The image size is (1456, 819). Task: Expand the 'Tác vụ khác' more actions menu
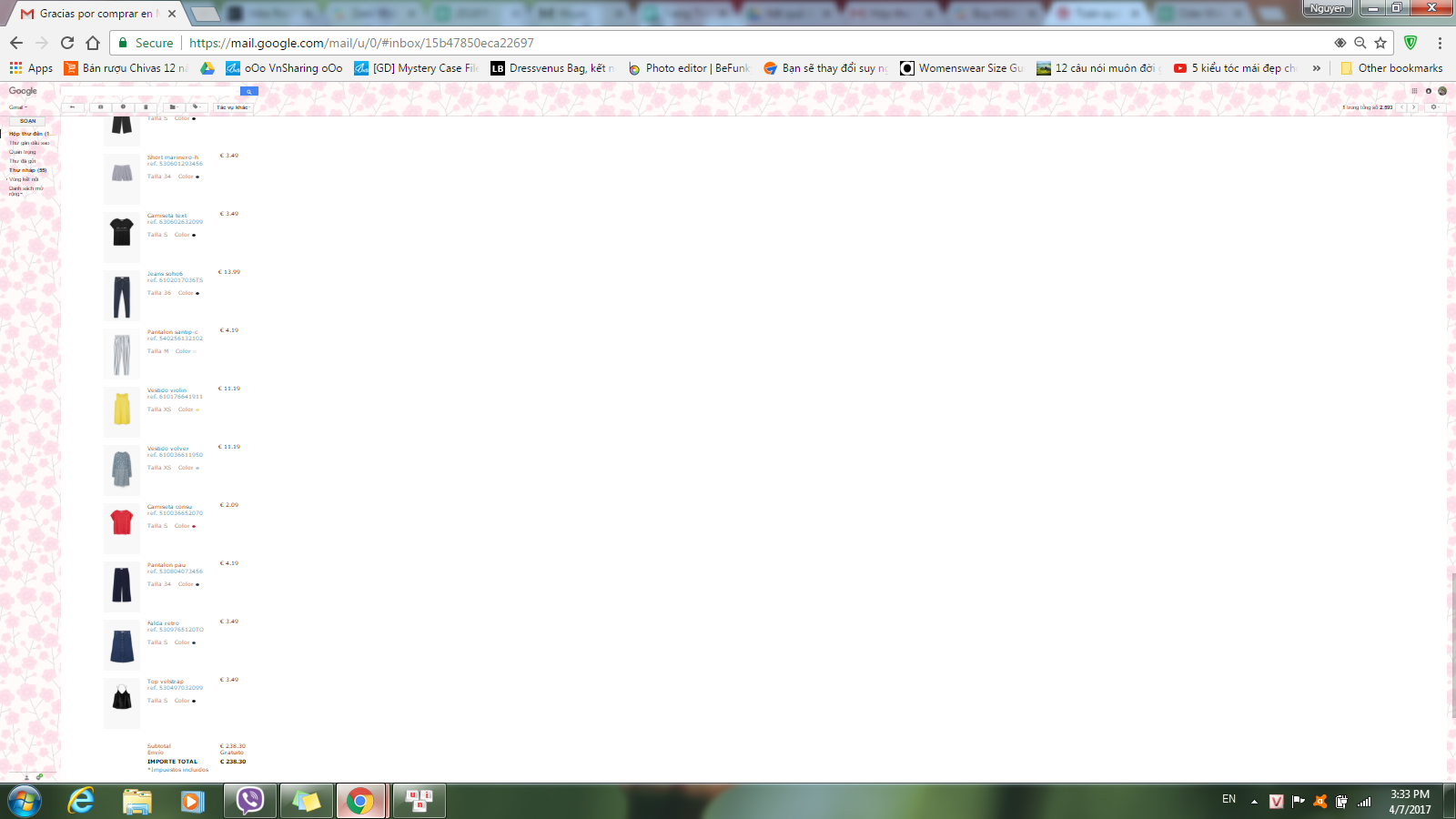click(232, 107)
